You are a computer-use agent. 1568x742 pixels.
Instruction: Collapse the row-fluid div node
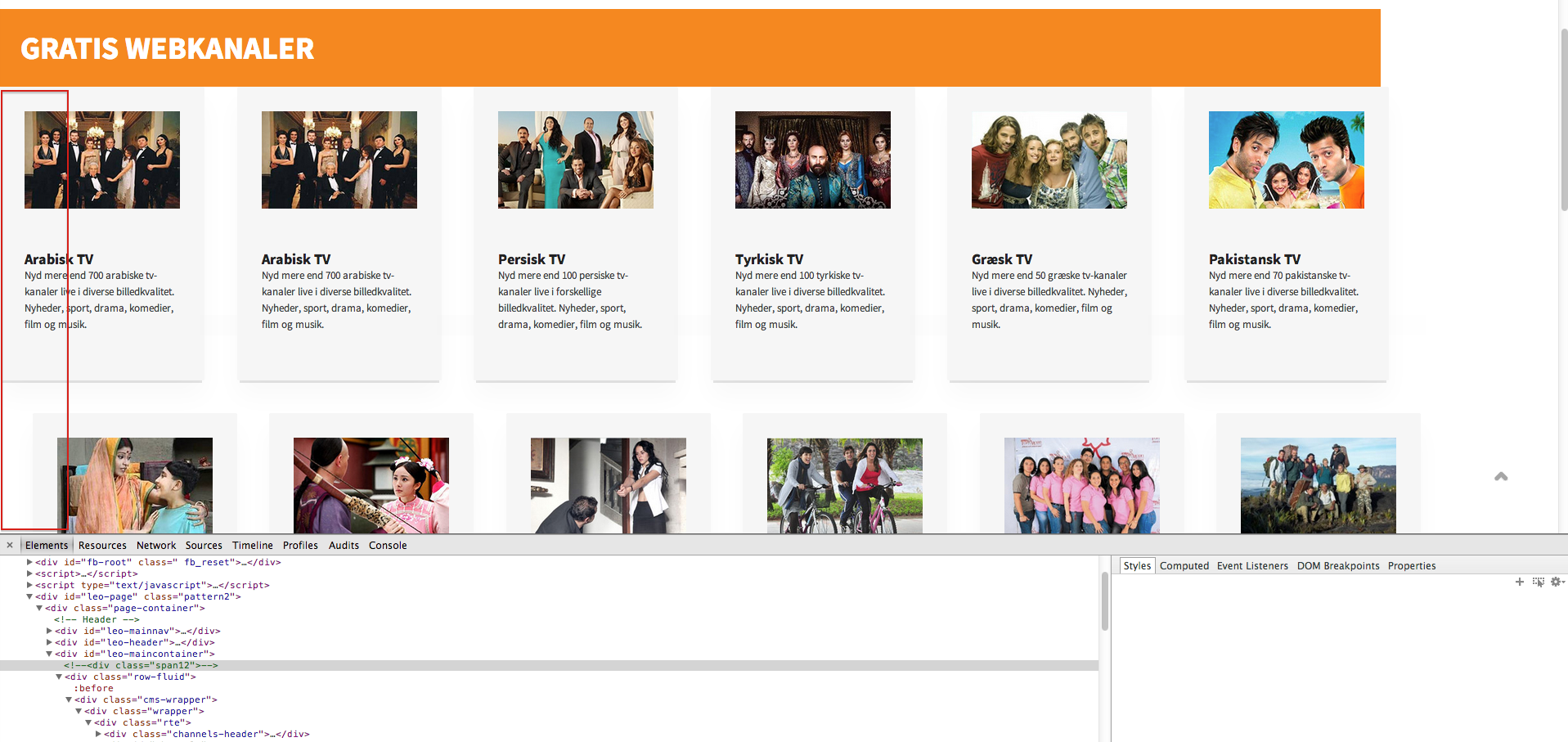click(59, 677)
